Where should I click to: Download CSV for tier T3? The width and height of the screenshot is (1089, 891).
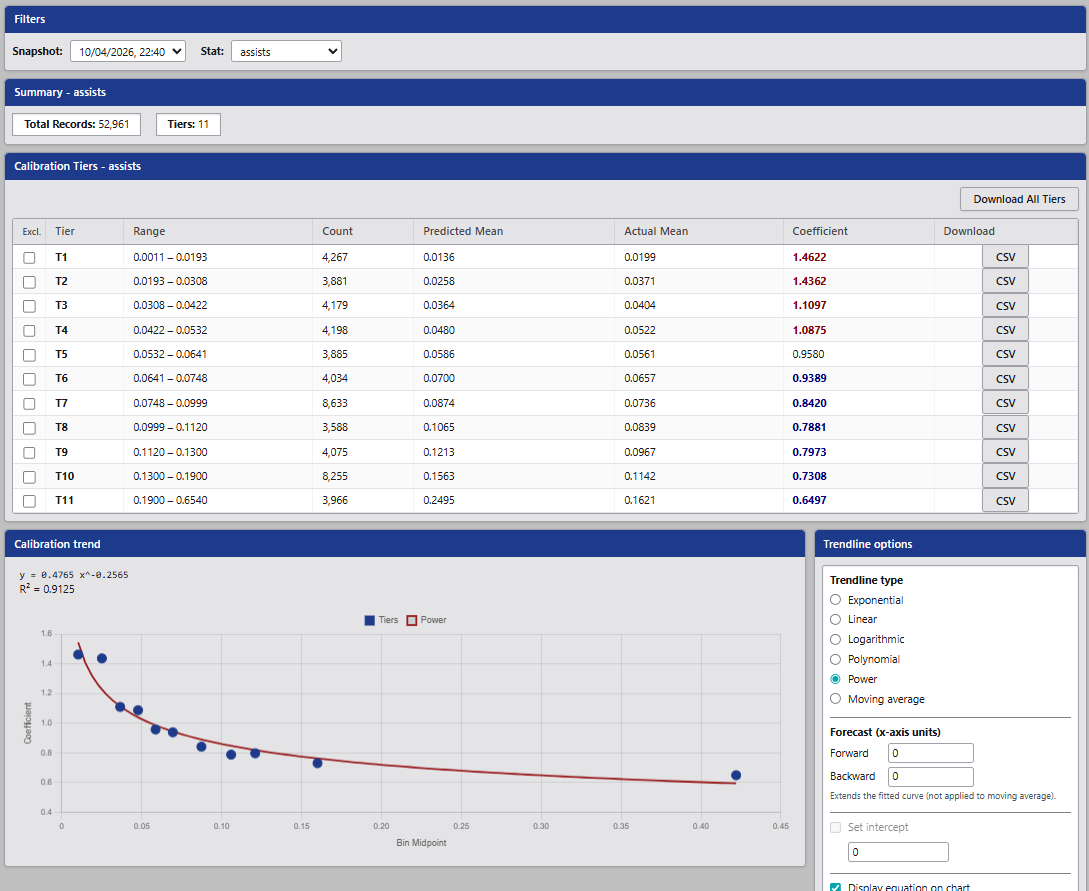tap(1005, 306)
